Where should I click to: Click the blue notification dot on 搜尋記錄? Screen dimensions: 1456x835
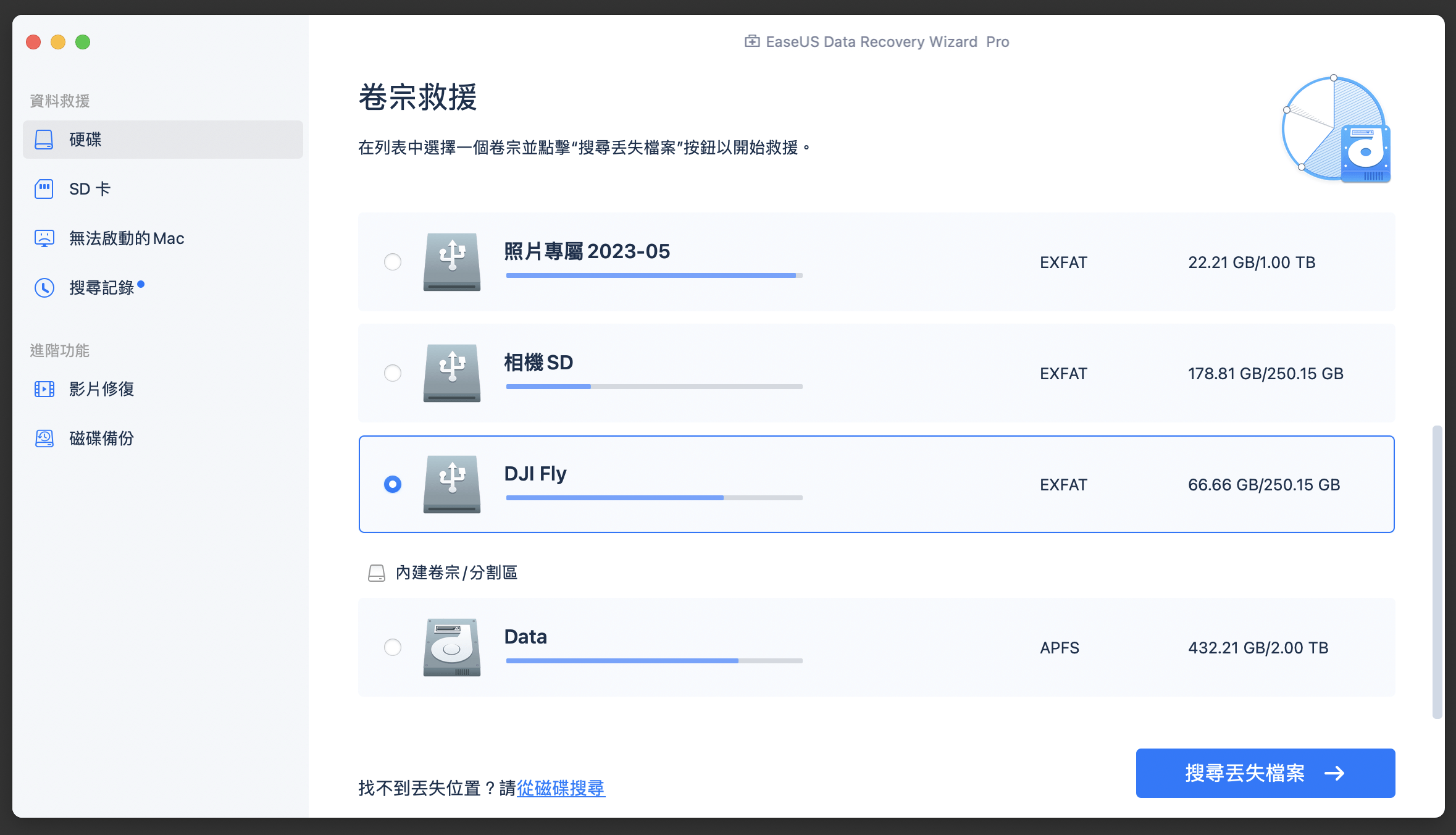tap(141, 284)
